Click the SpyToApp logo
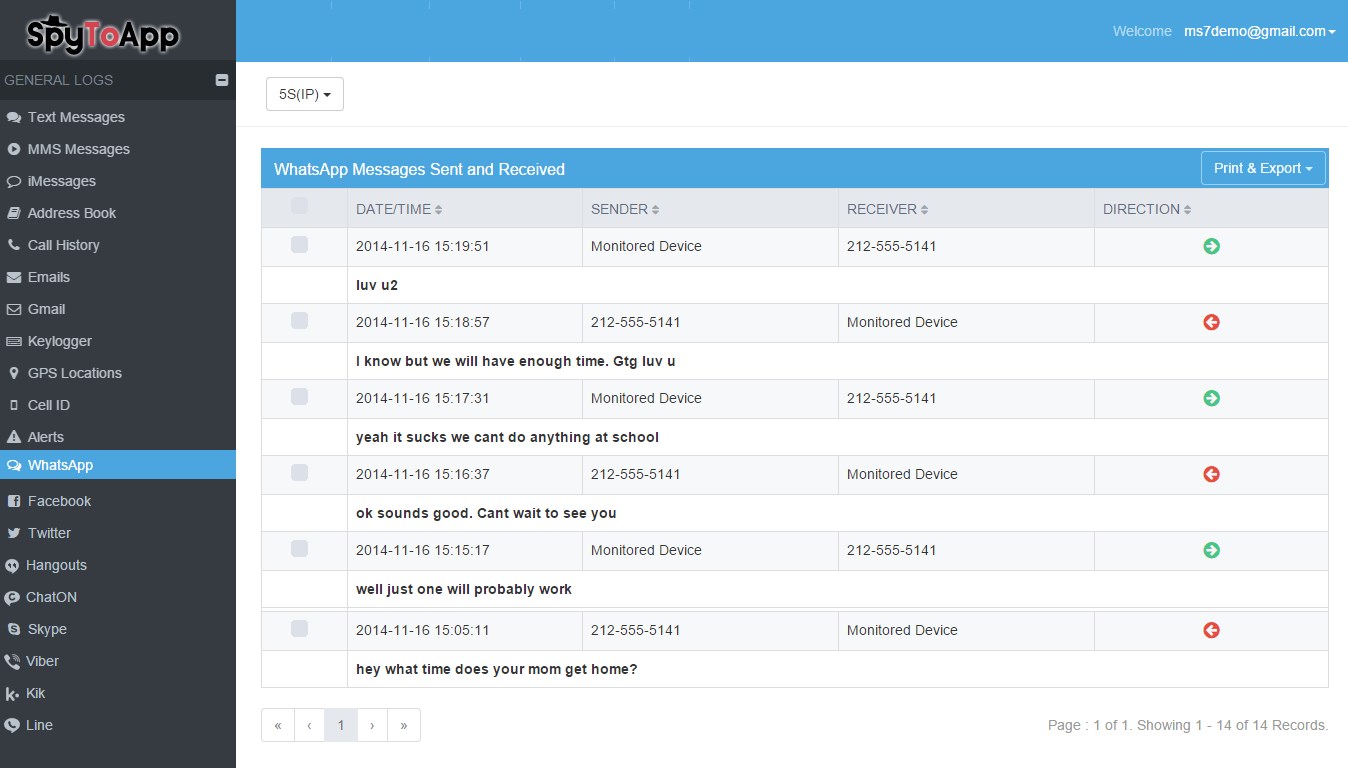Screen dimensions: 1348x768 [103, 33]
